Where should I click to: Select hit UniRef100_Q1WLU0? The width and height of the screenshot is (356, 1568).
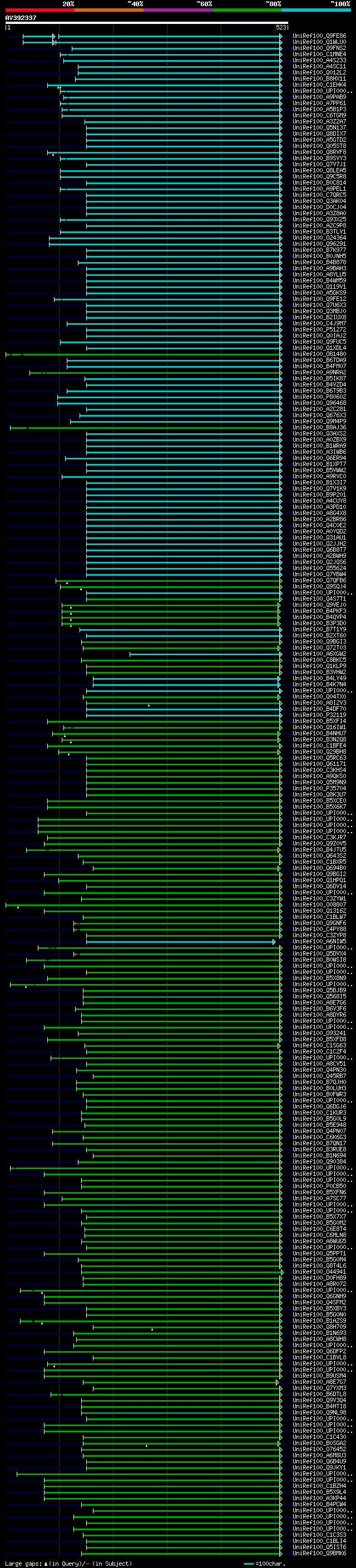[x=319, y=42]
